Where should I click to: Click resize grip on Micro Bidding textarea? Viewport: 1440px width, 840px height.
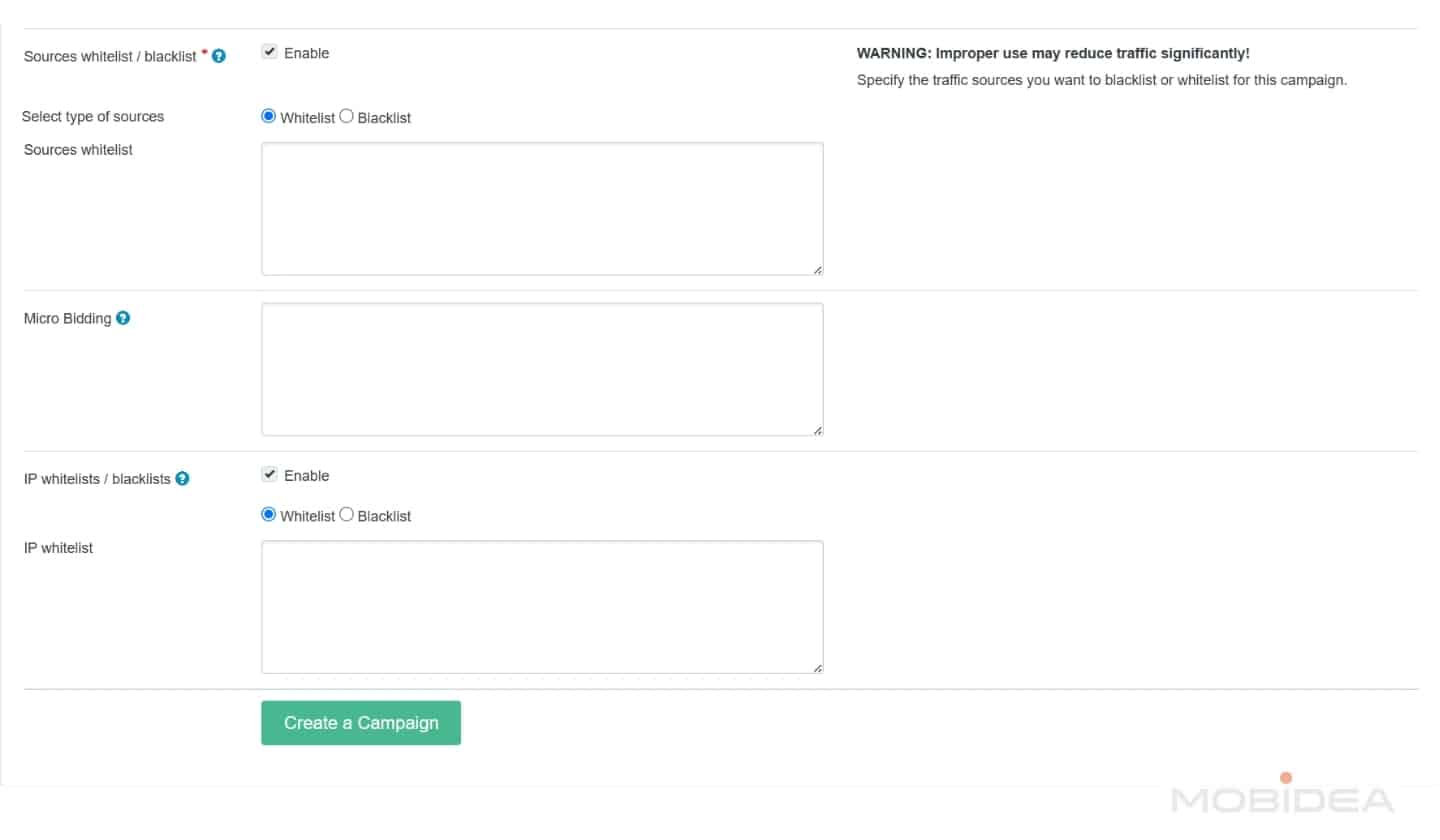coord(817,430)
